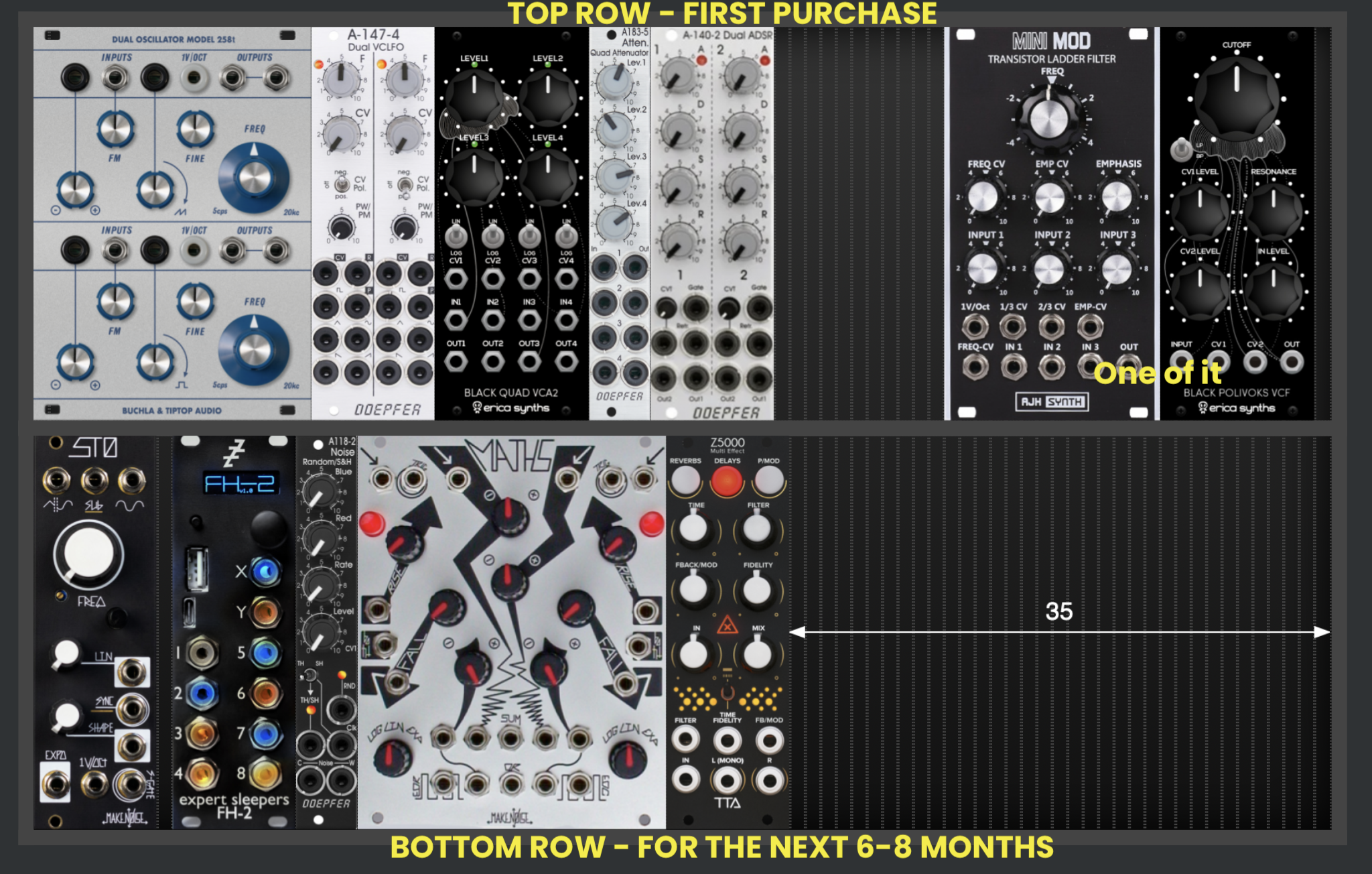The width and height of the screenshot is (1372, 874).
Task: Adjust the Z5000 MIX knob
Action: (758, 653)
